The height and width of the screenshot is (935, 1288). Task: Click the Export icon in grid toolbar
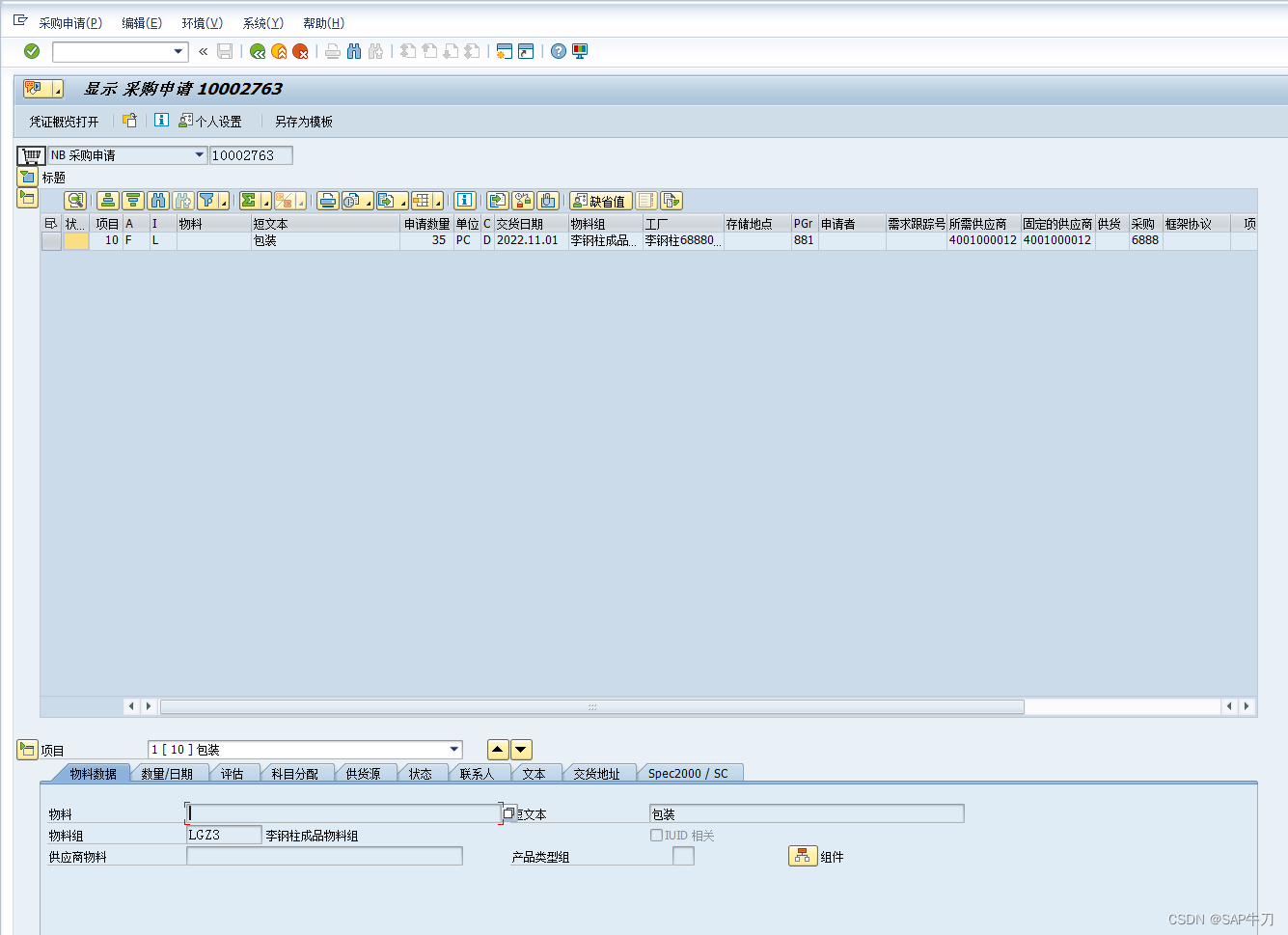click(x=386, y=201)
